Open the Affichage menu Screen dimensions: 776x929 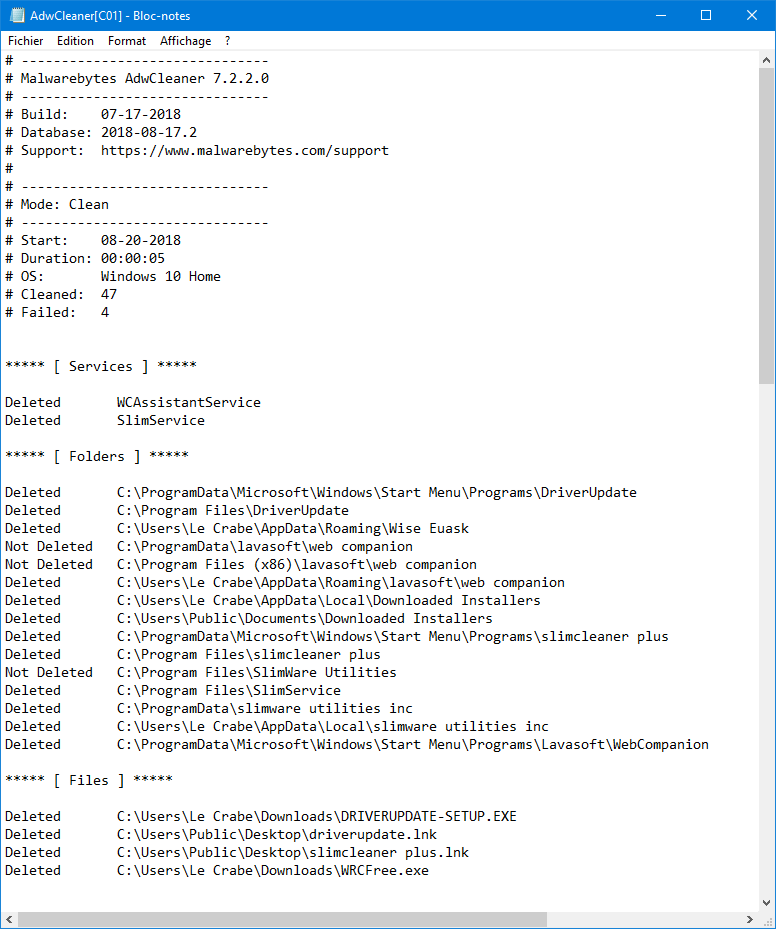pos(185,41)
